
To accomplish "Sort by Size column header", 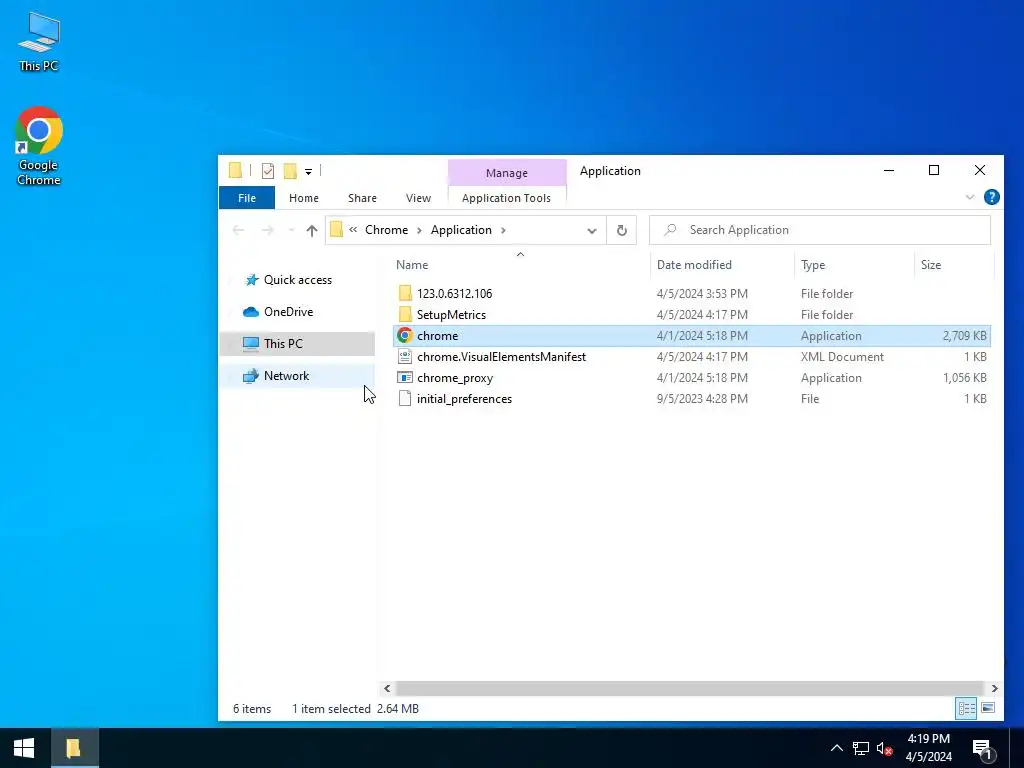I will pos(953,264).
